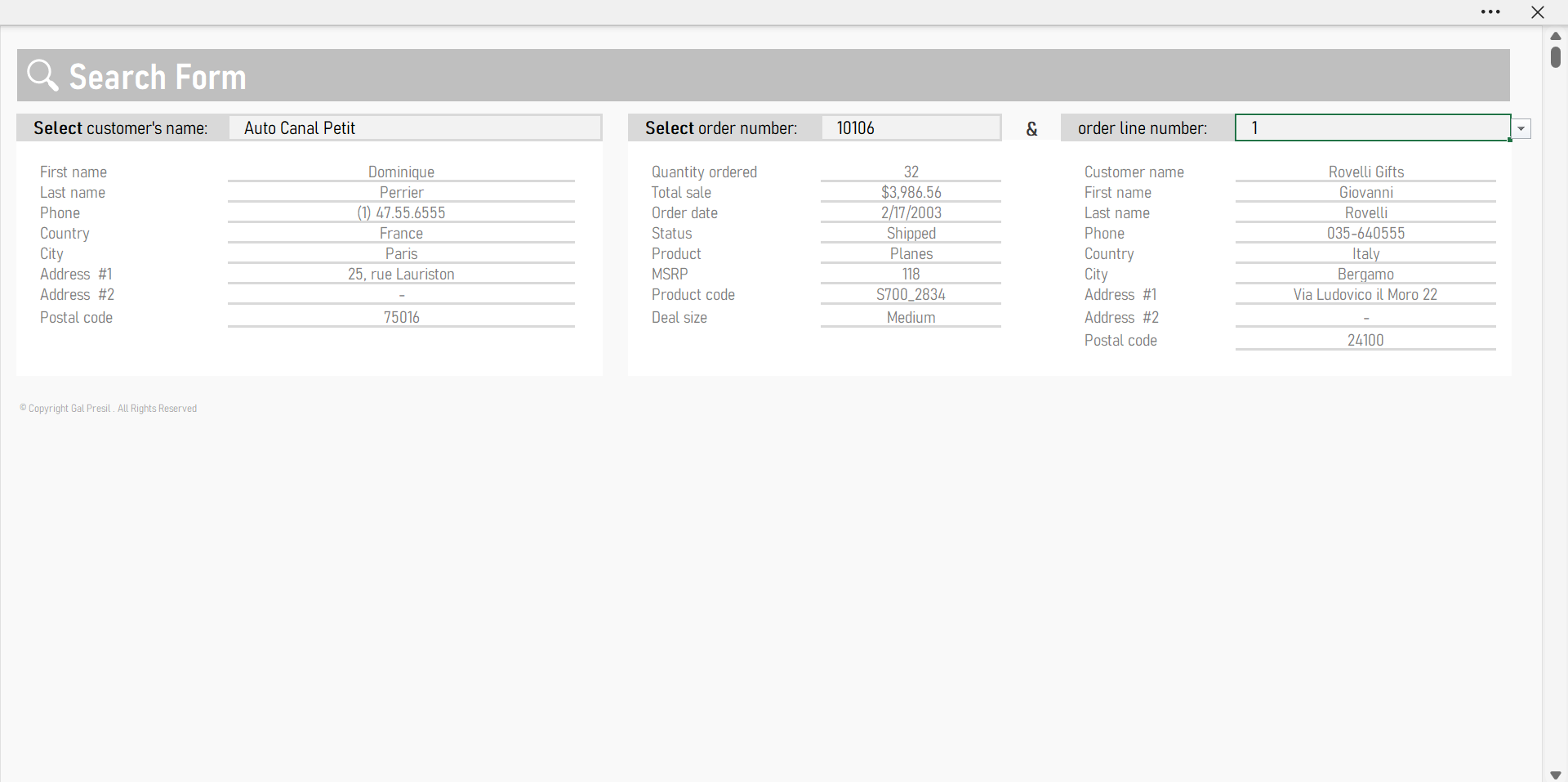Select the phone value (1) 47.55.6555
This screenshot has width=1568, height=782.
pyautogui.click(x=401, y=213)
